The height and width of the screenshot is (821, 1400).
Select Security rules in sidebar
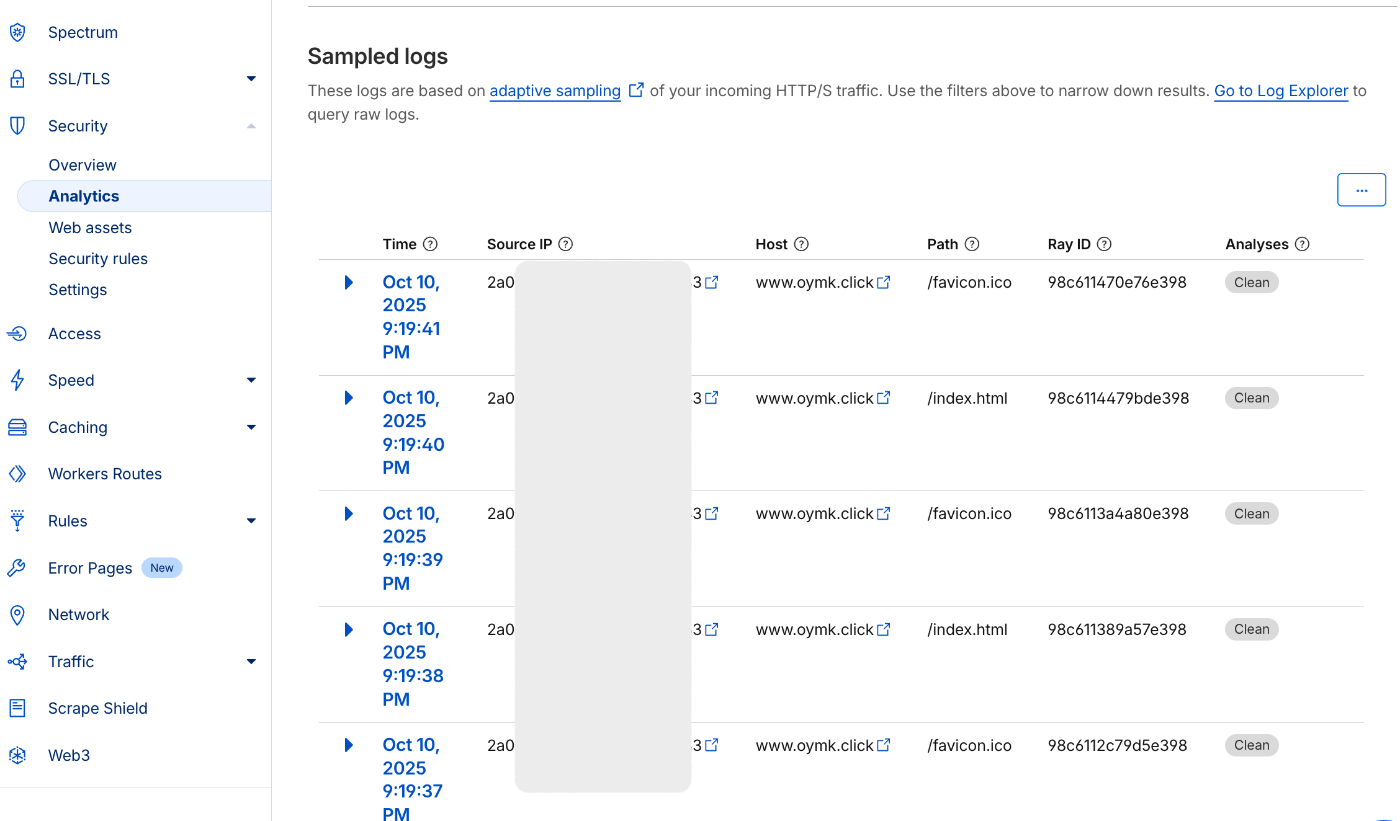(98, 259)
